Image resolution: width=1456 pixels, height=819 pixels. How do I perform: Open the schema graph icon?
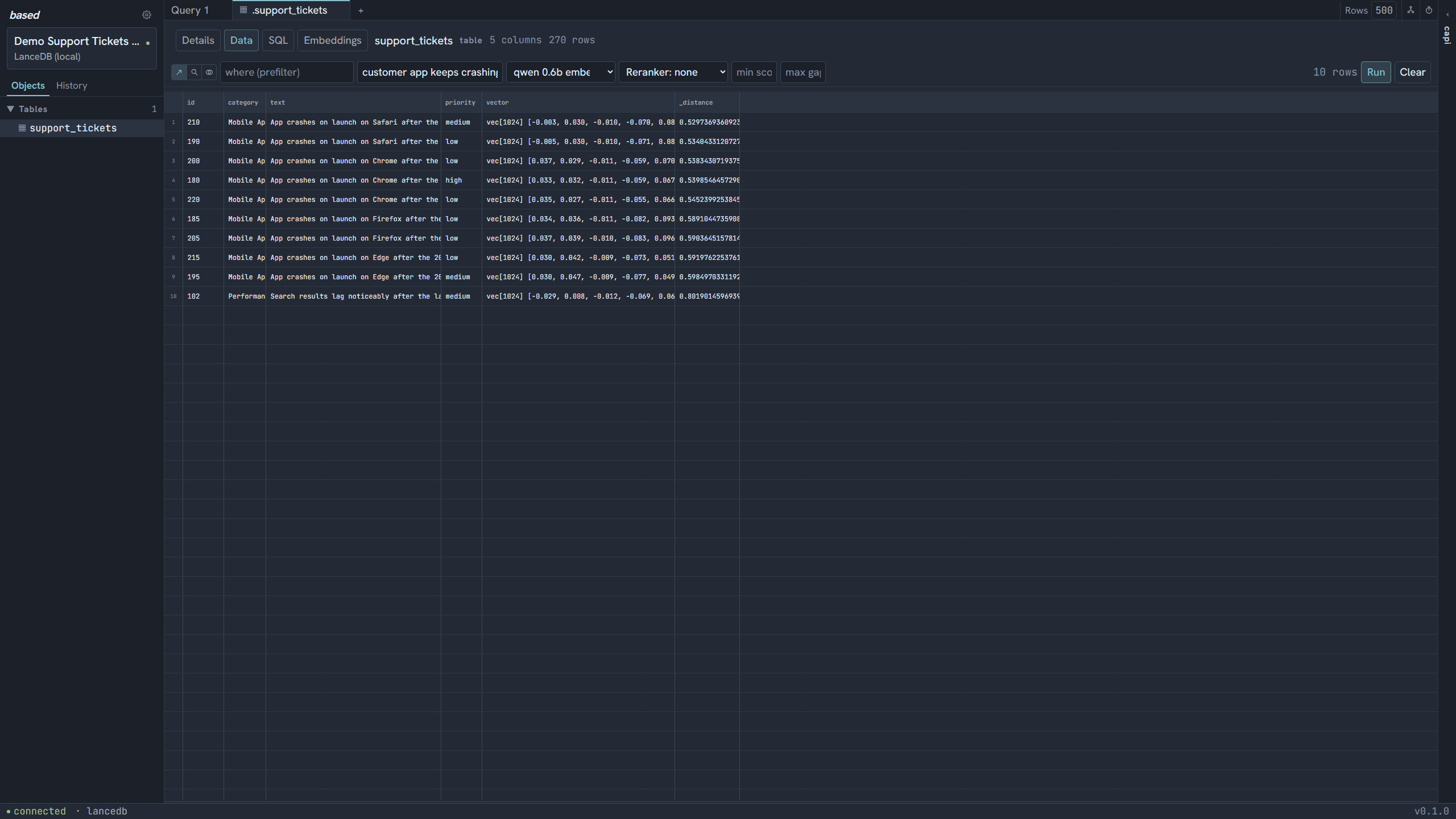(x=1410, y=10)
